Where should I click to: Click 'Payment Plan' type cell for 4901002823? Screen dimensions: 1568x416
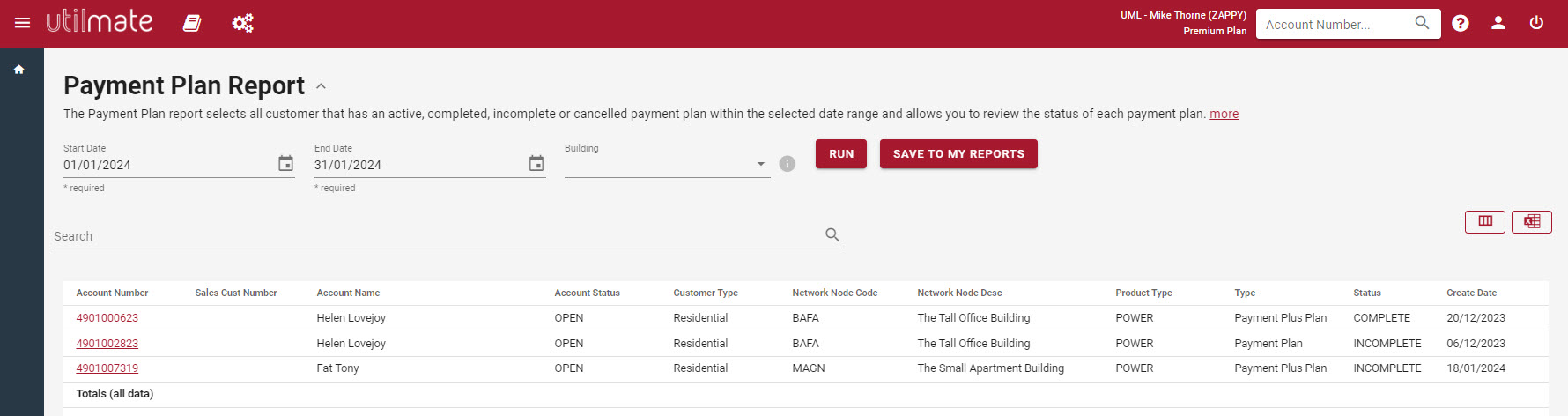pyautogui.click(x=1268, y=344)
